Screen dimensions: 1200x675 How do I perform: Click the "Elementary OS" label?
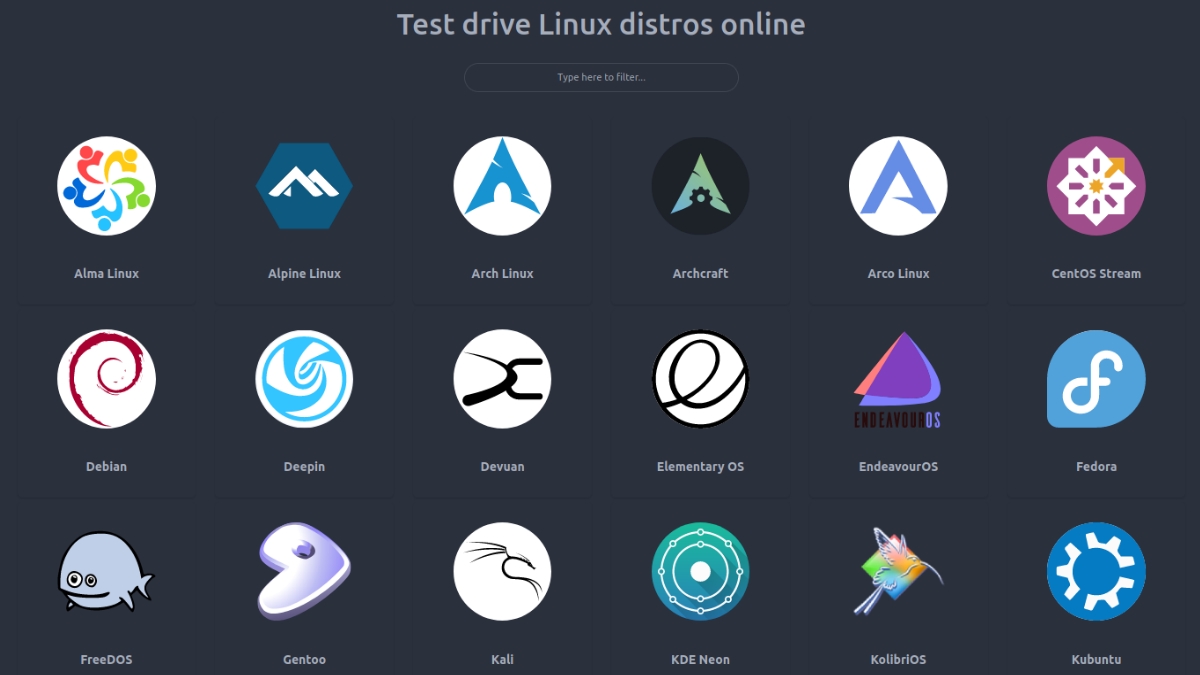click(700, 466)
